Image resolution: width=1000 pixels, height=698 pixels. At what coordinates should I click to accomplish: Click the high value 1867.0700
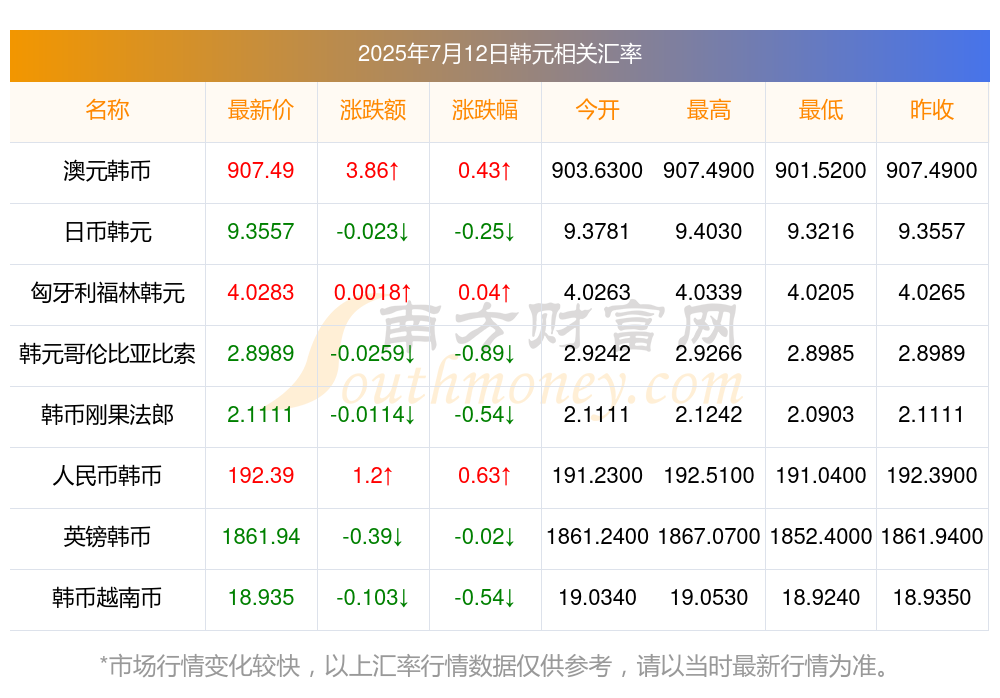(709, 537)
